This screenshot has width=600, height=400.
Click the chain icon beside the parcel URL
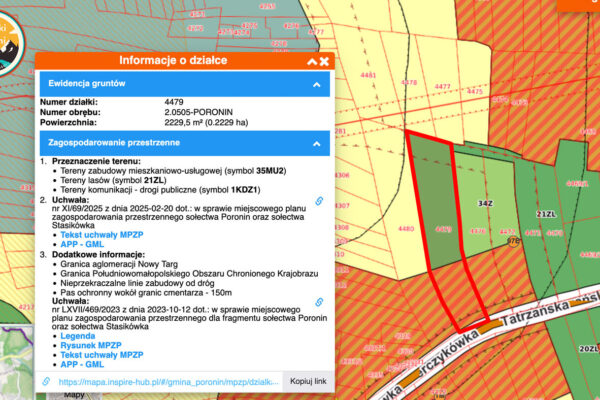click(x=46, y=382)
